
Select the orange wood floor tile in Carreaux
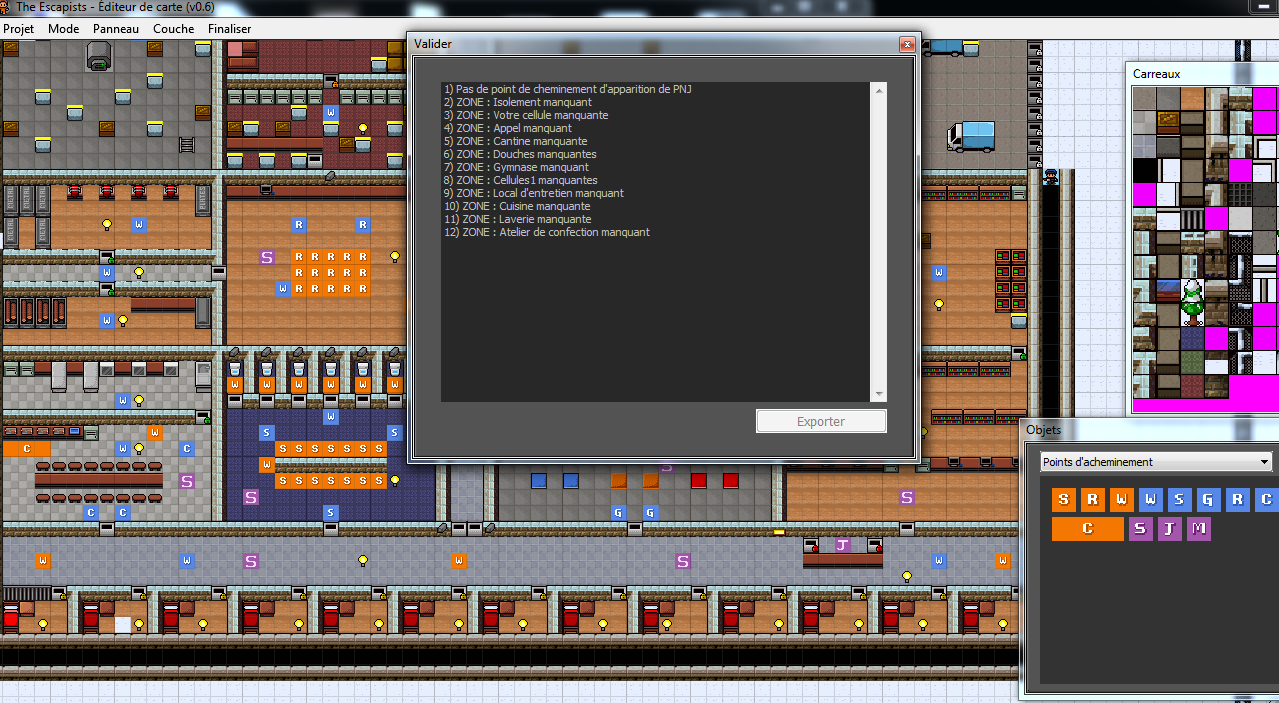click(x=1192, y=98)
